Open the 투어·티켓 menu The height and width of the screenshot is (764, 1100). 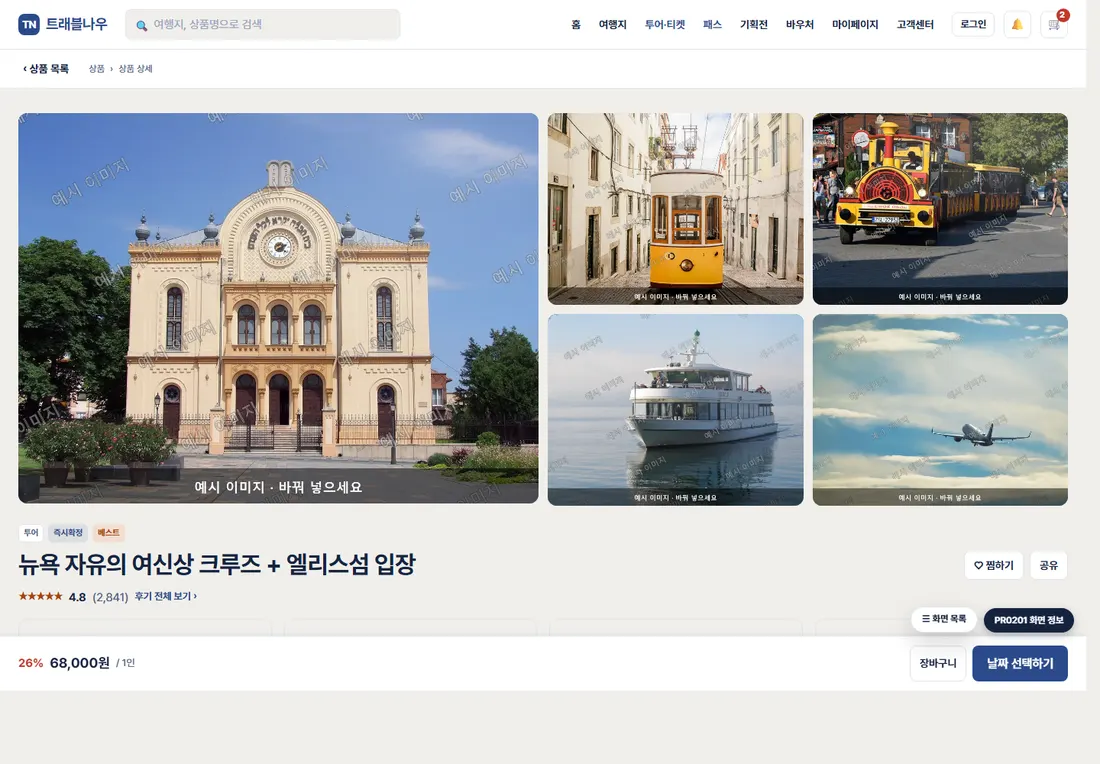(664, 25)
